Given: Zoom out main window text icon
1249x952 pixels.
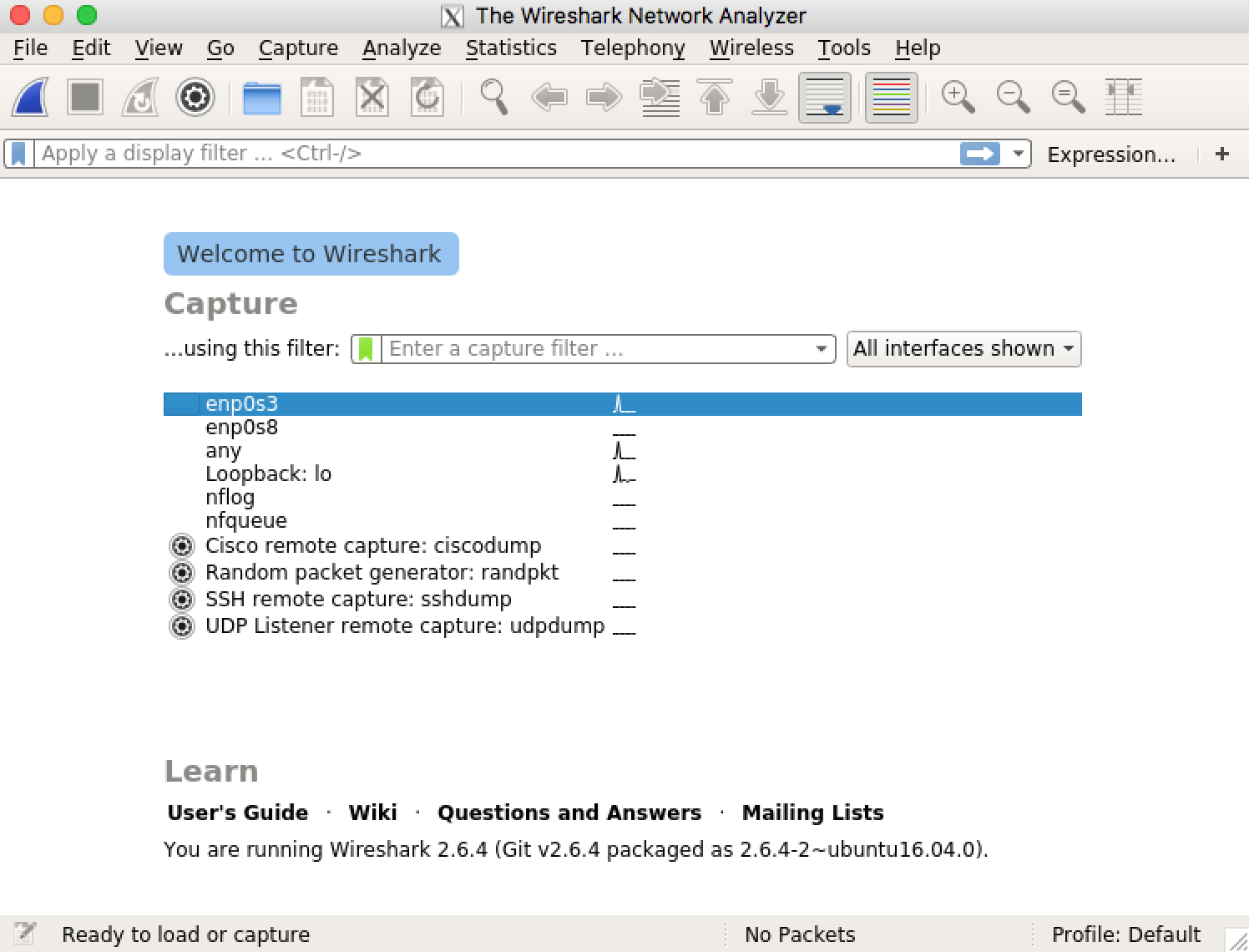Looking at the screenshot, I should click(x=1013, y=98).
